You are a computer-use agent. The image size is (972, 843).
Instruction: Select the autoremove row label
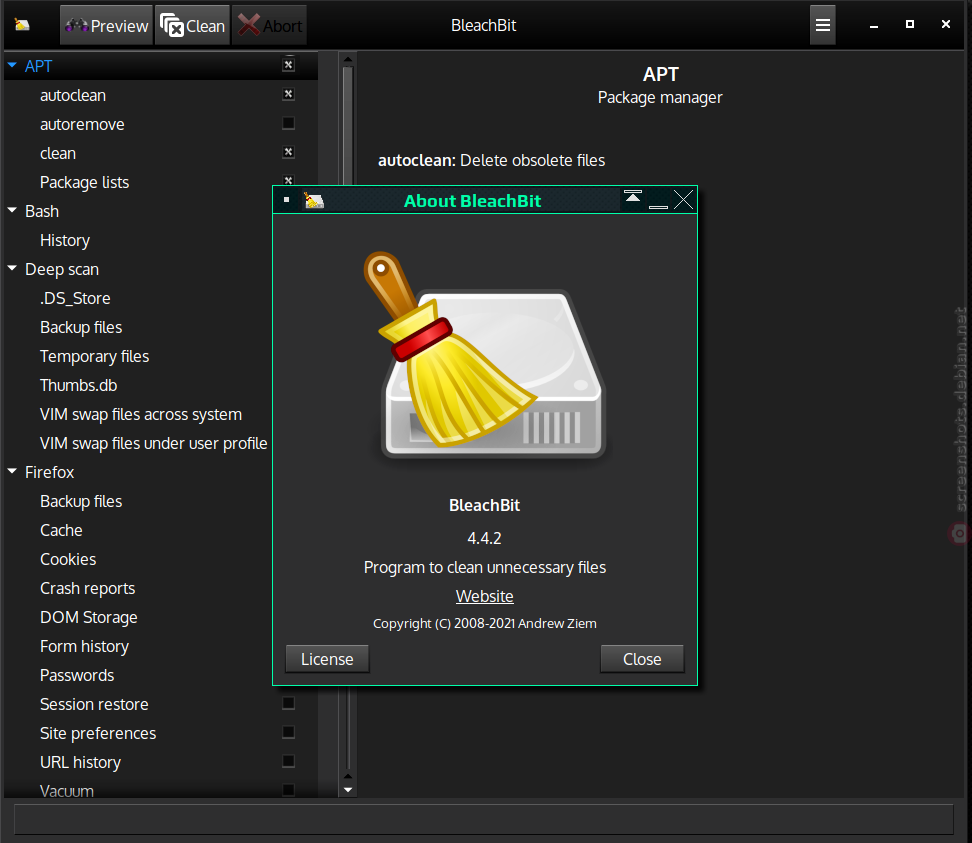[82, 125]
